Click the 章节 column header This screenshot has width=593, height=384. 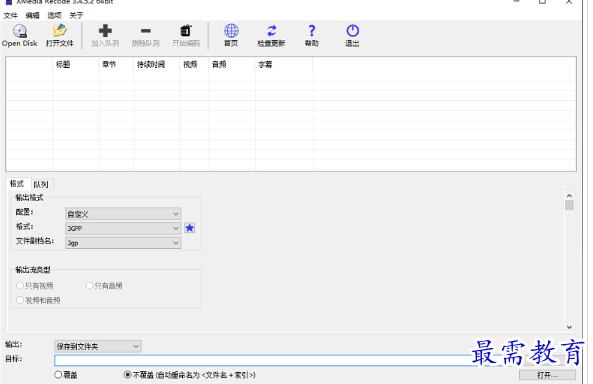click(116, 64)
